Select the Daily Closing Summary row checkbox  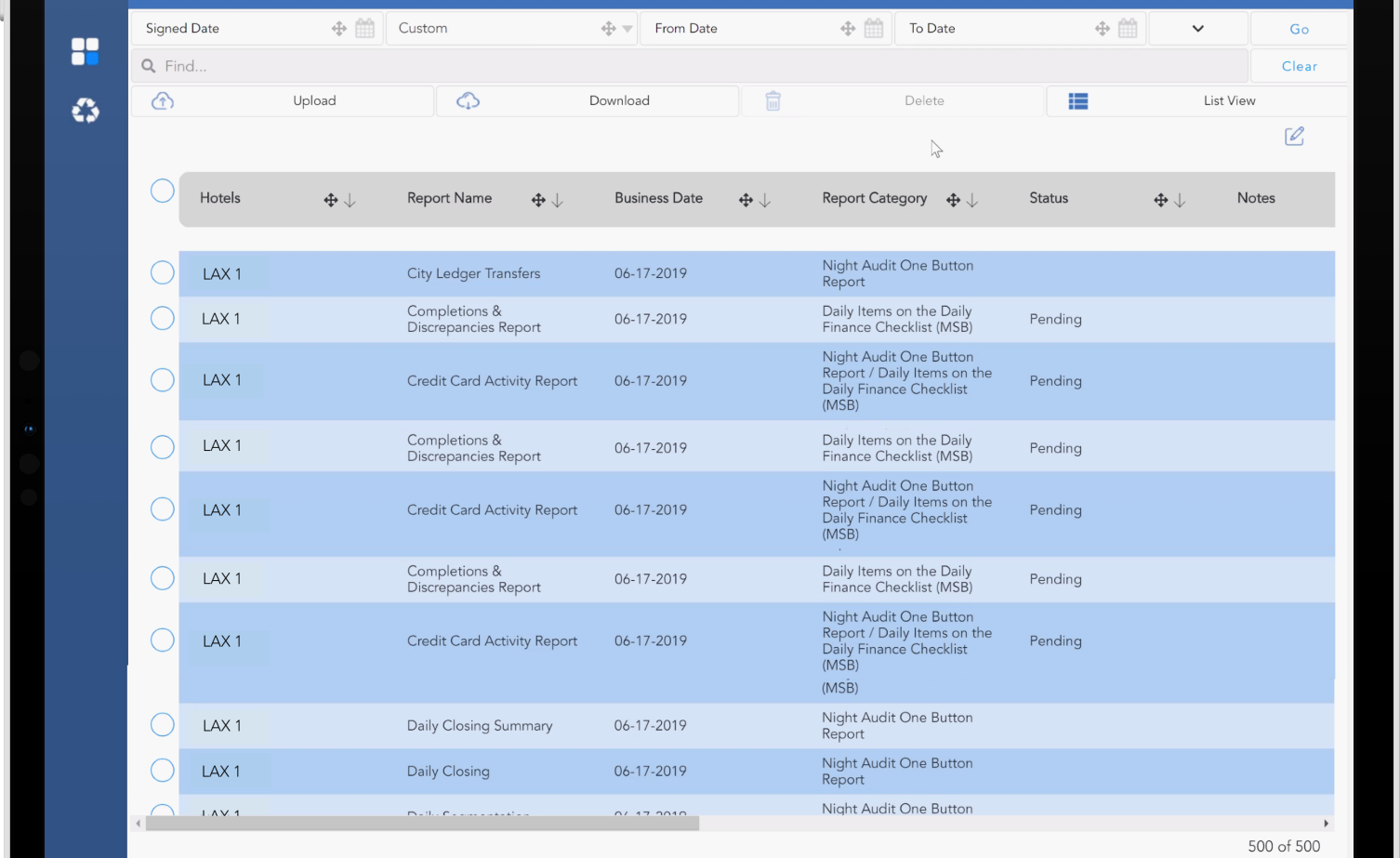pos(163,724)
